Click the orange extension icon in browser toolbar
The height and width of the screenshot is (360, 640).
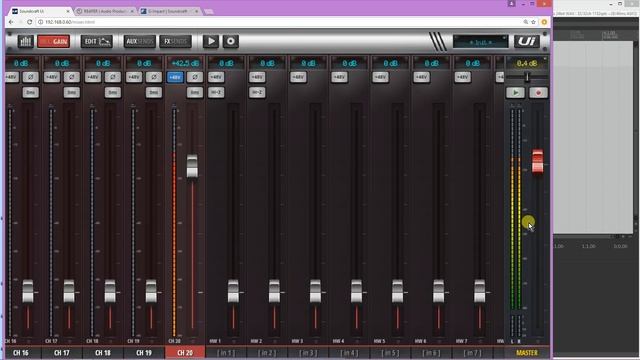pos(544,22)
